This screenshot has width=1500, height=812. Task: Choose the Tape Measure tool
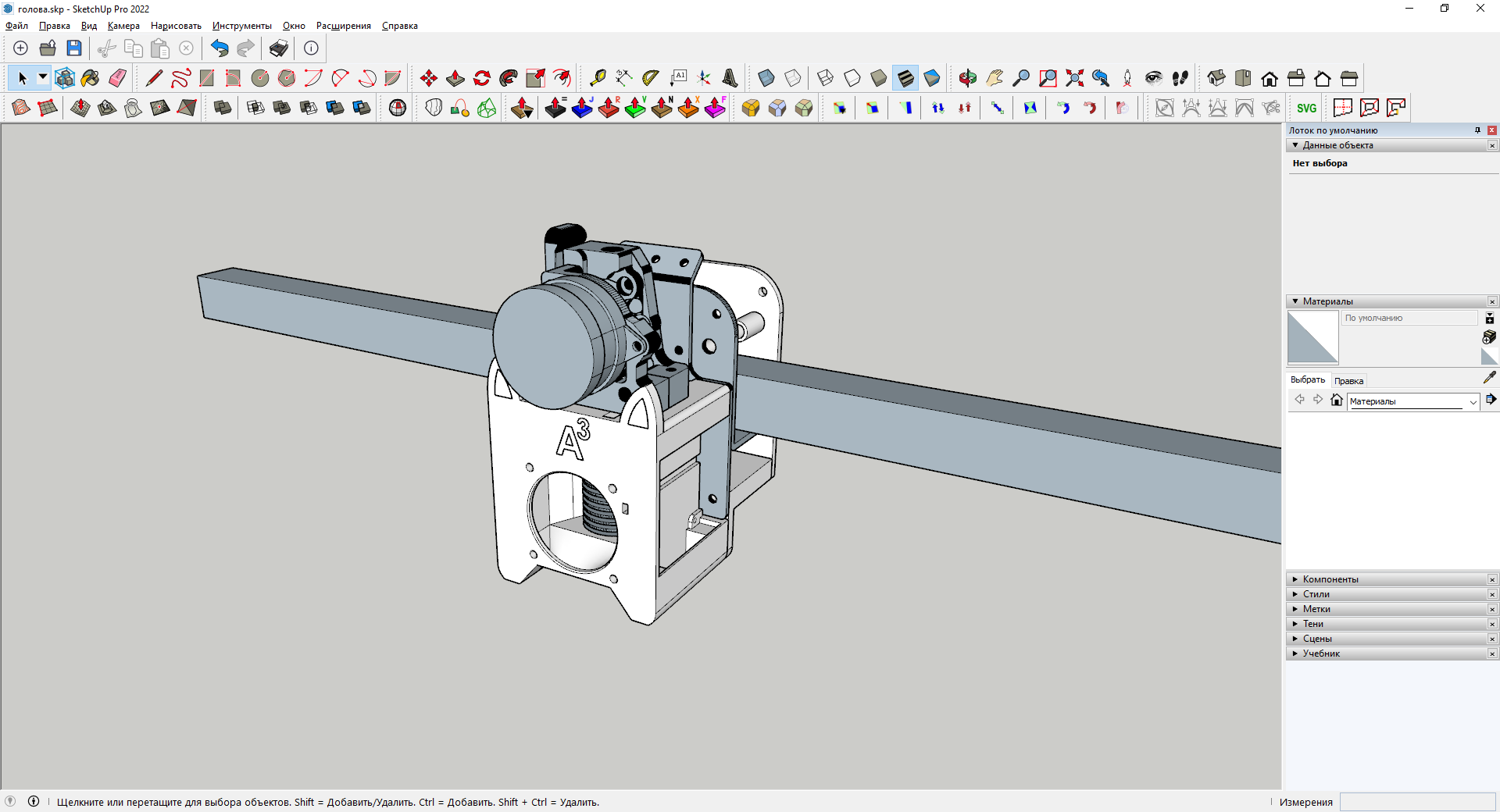point(598,78)
